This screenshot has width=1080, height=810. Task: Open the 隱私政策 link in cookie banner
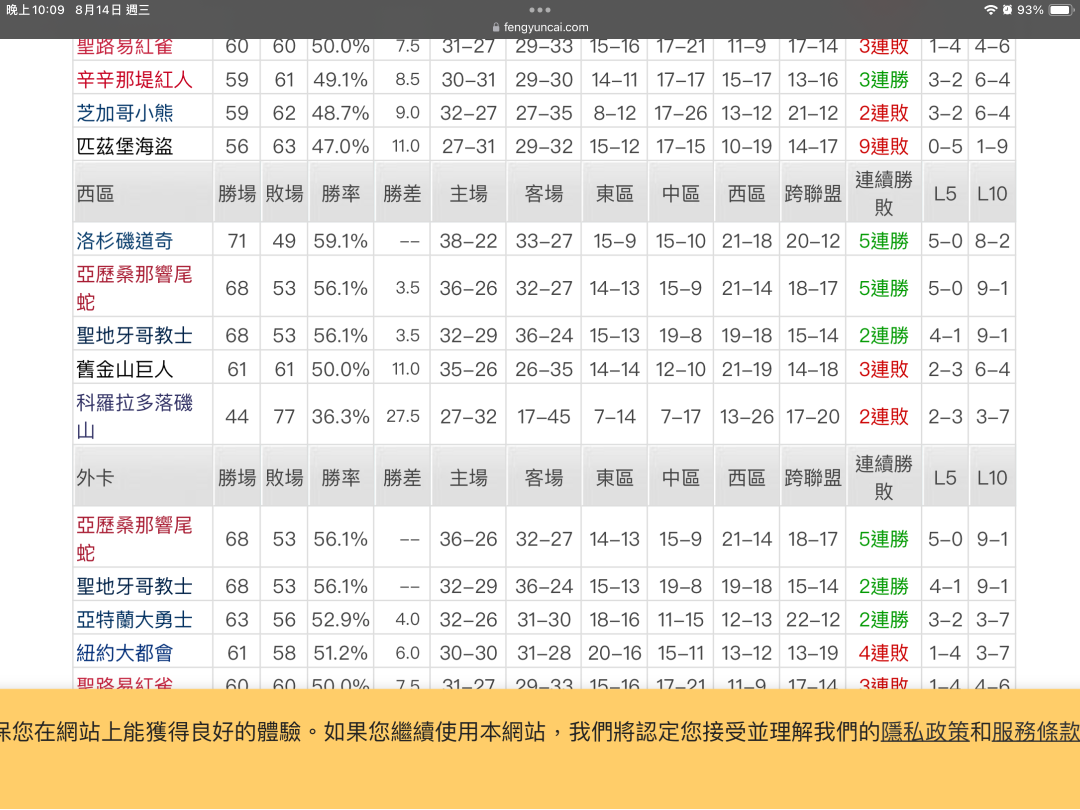pos(925,731)
